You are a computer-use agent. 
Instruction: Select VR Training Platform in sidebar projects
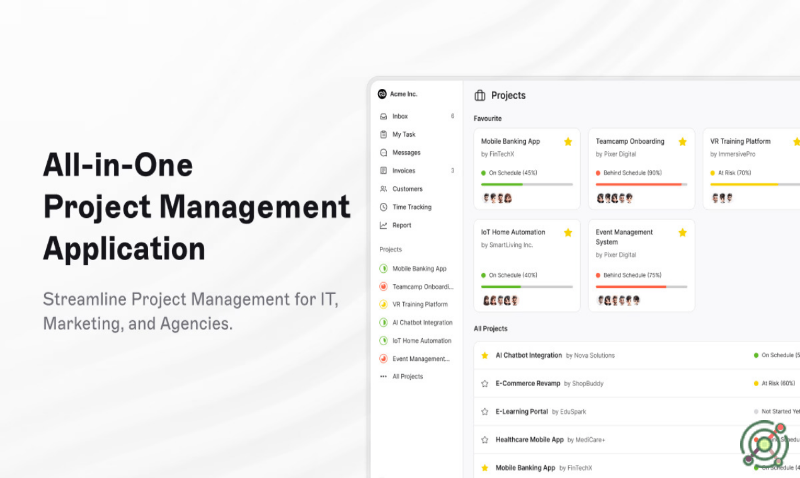pos(420,304)
